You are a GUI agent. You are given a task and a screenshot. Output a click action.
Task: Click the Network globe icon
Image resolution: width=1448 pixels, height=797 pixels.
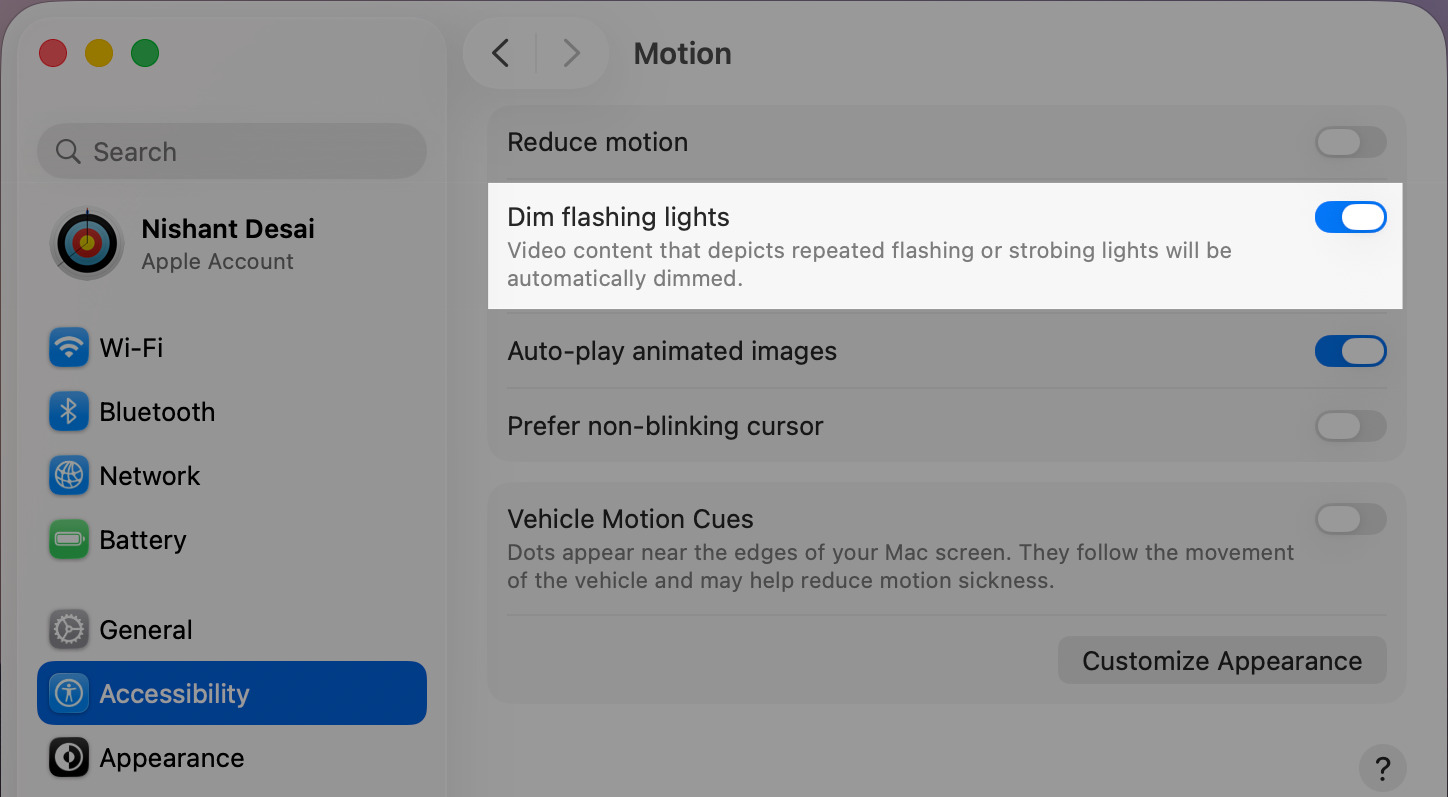point(68,475)
